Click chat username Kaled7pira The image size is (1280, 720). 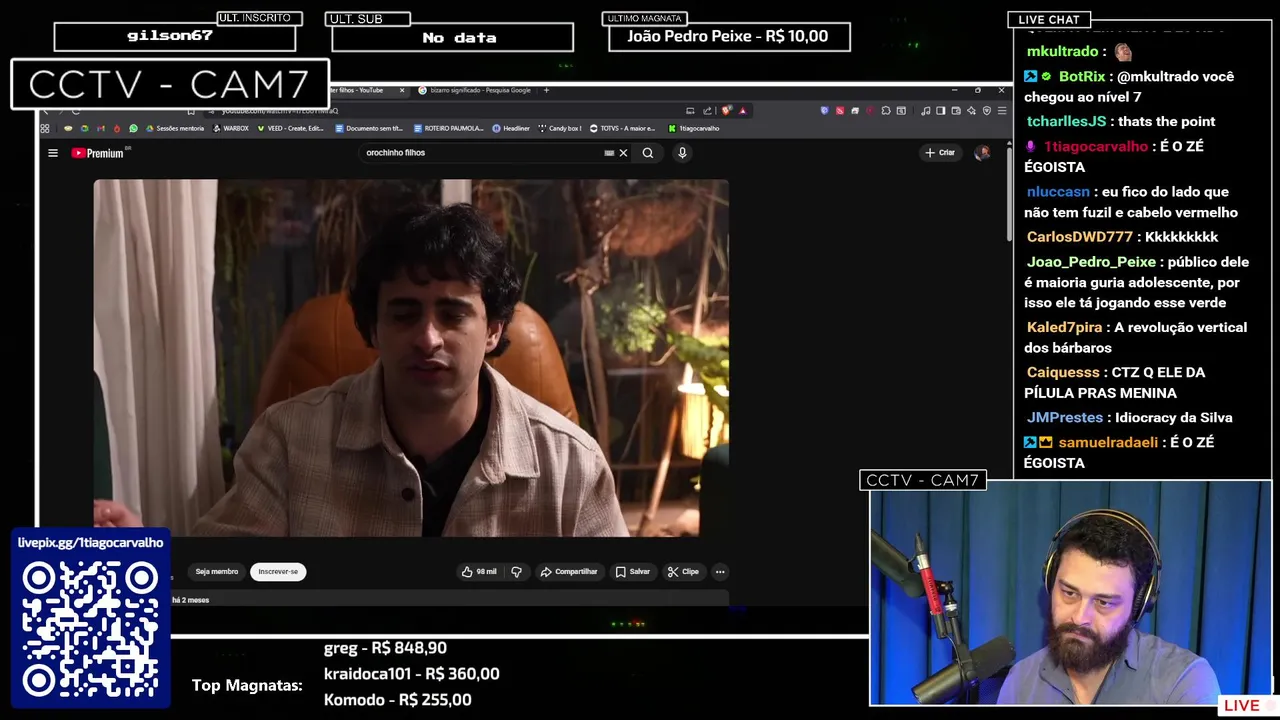(1064, 327)
